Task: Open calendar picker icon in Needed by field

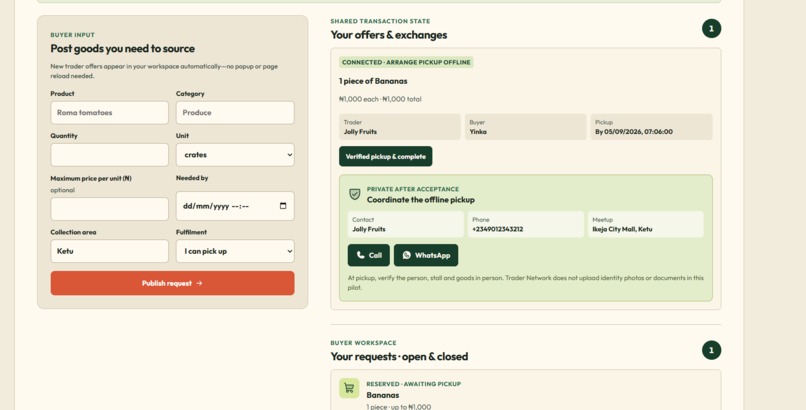Action: [283, 206]
